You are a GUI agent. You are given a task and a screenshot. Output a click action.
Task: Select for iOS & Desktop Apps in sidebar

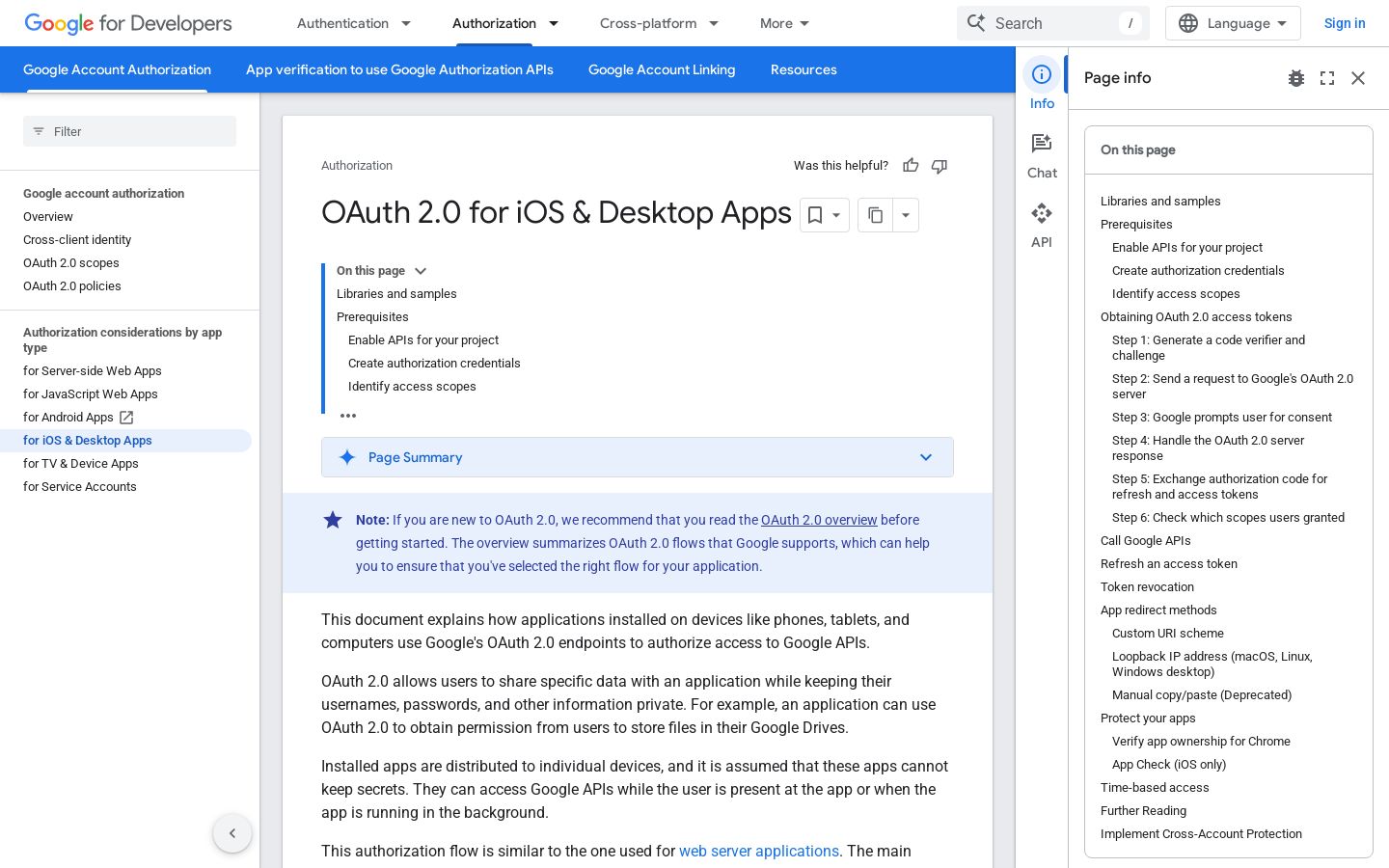point(88,441)
